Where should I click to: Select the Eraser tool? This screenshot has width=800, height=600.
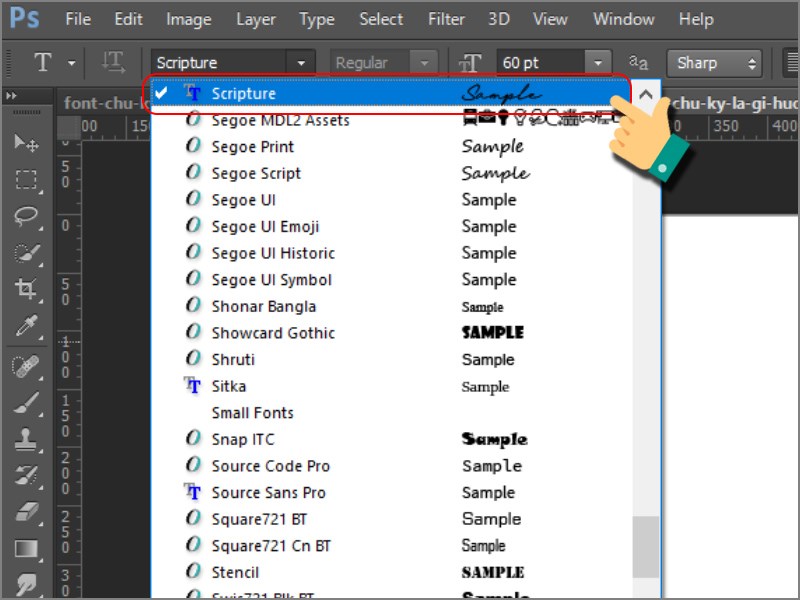point(26,512)
